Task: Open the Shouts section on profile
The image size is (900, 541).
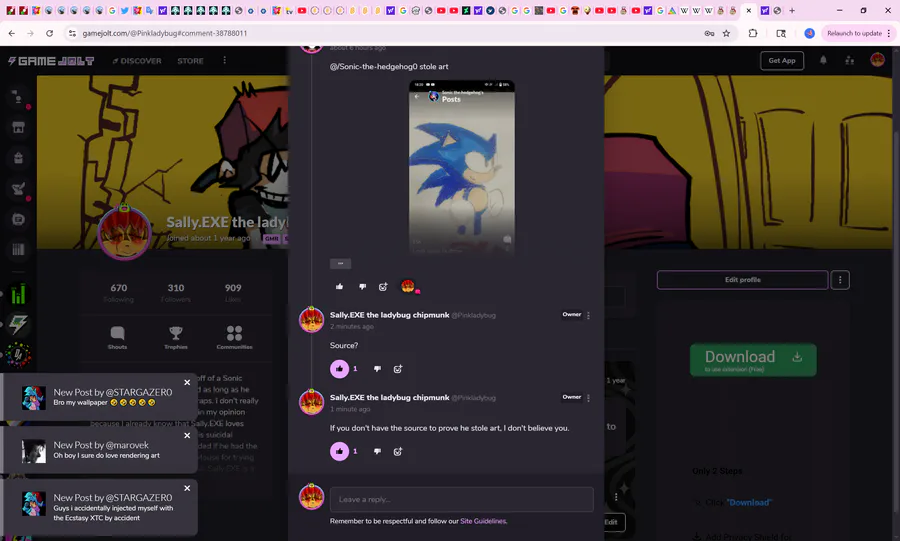Action: click(x=118, y=337)
